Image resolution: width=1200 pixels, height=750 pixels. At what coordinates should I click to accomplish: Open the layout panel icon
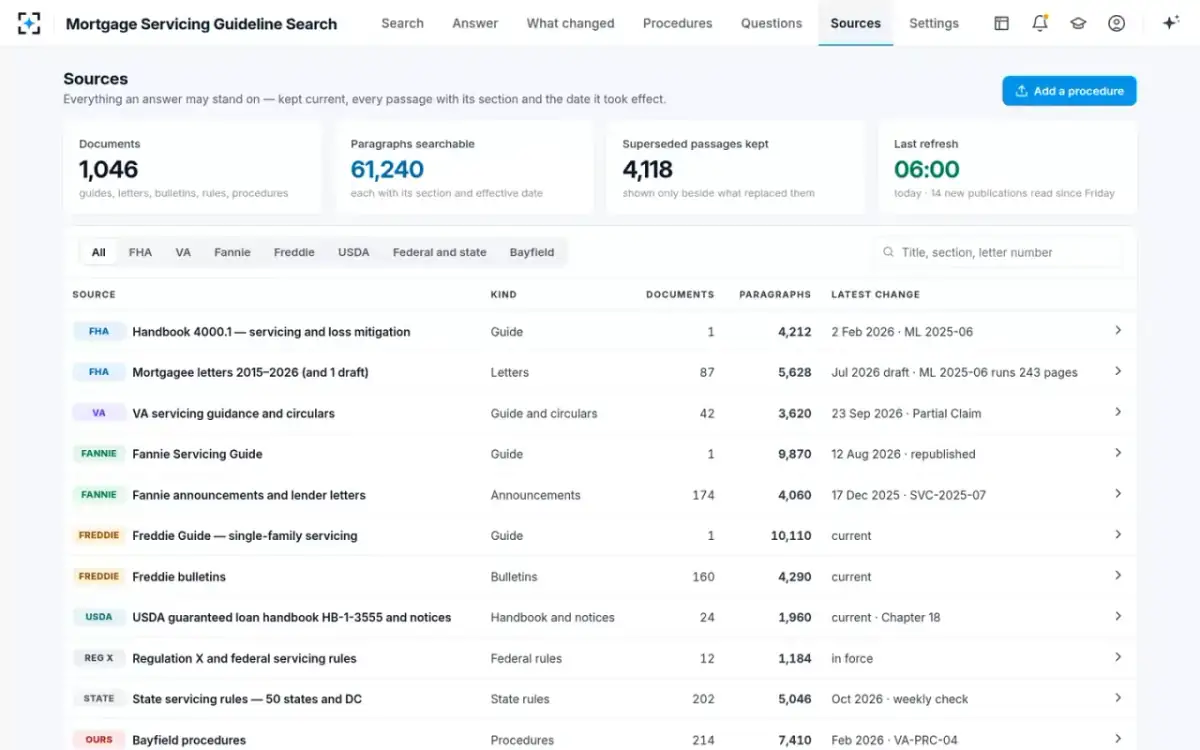(x=1001, y=23)
